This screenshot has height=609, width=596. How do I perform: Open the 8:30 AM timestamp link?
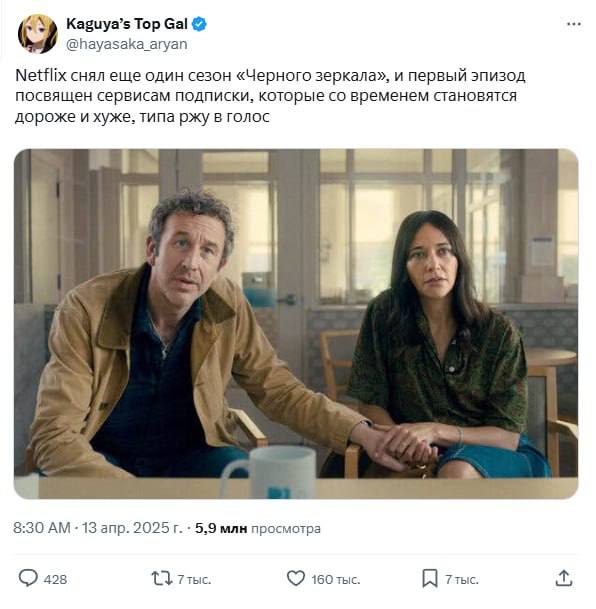[x=42, y=528]
